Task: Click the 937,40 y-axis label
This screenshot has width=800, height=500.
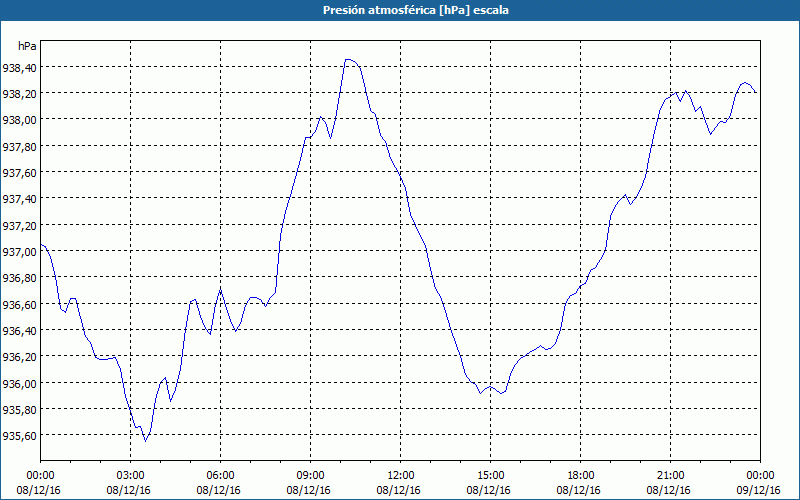Action: coord(20,199)
